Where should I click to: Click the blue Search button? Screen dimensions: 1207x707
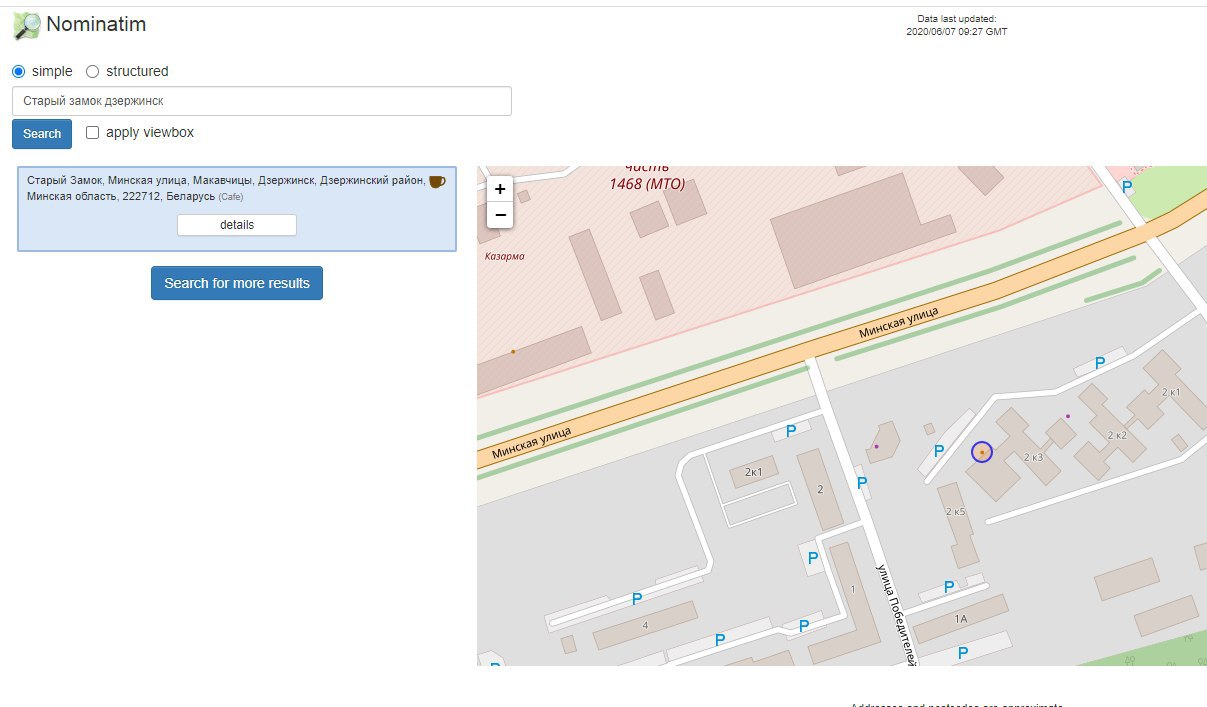(42, 134)
